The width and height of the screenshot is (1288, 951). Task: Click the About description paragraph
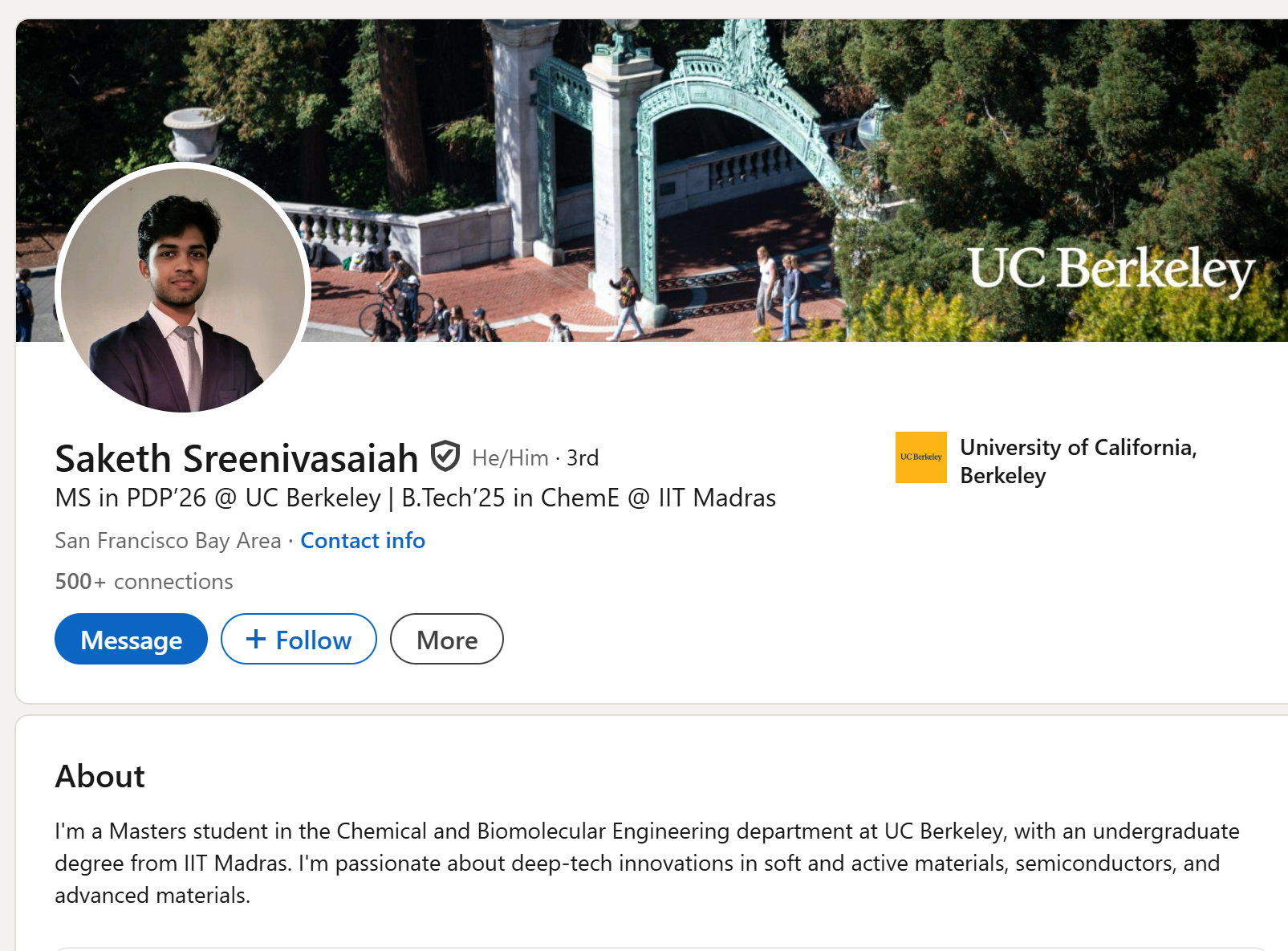[x=642, y=863]
